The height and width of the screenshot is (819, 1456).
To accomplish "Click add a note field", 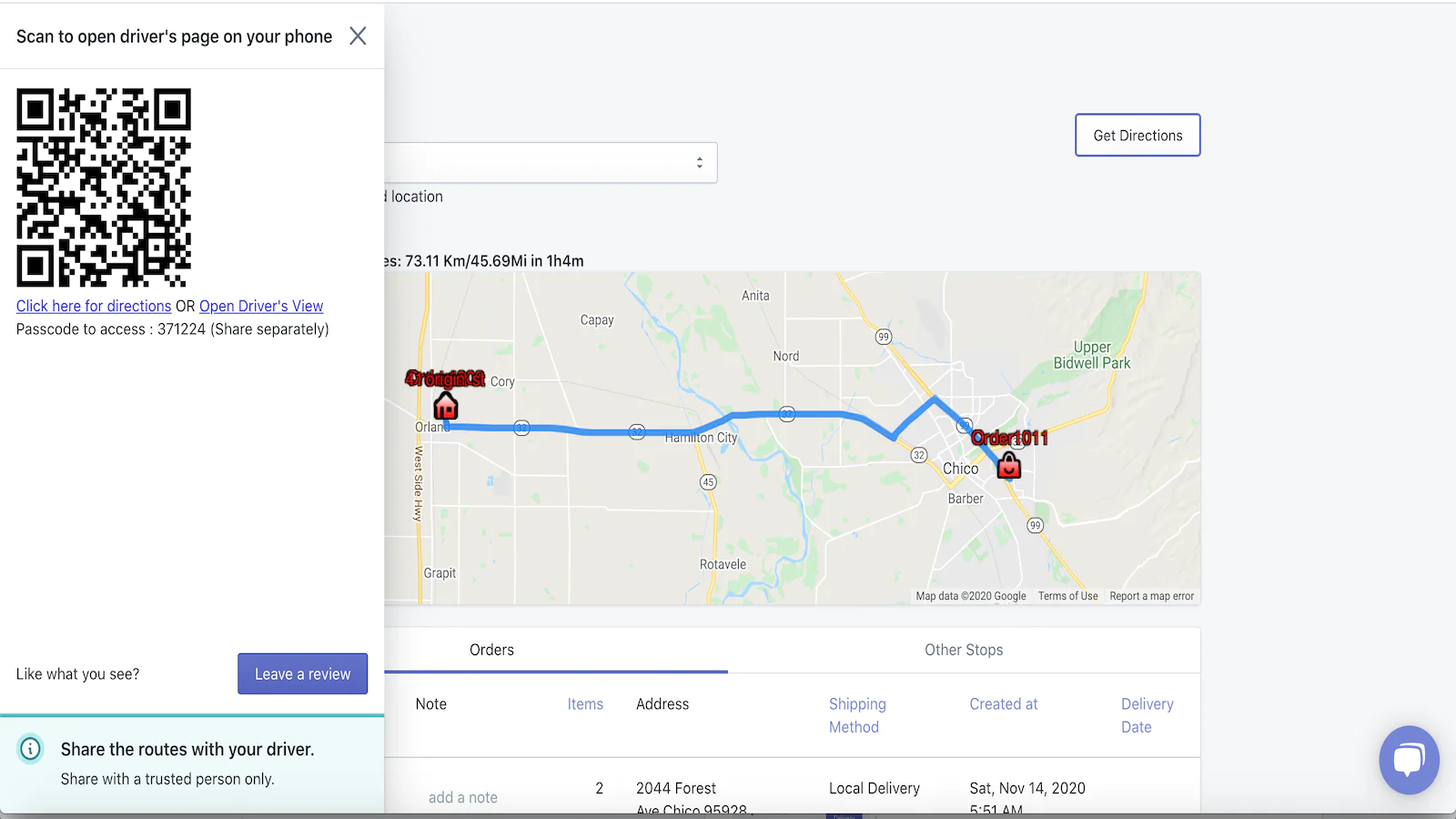I will click(x=463, y=797).
